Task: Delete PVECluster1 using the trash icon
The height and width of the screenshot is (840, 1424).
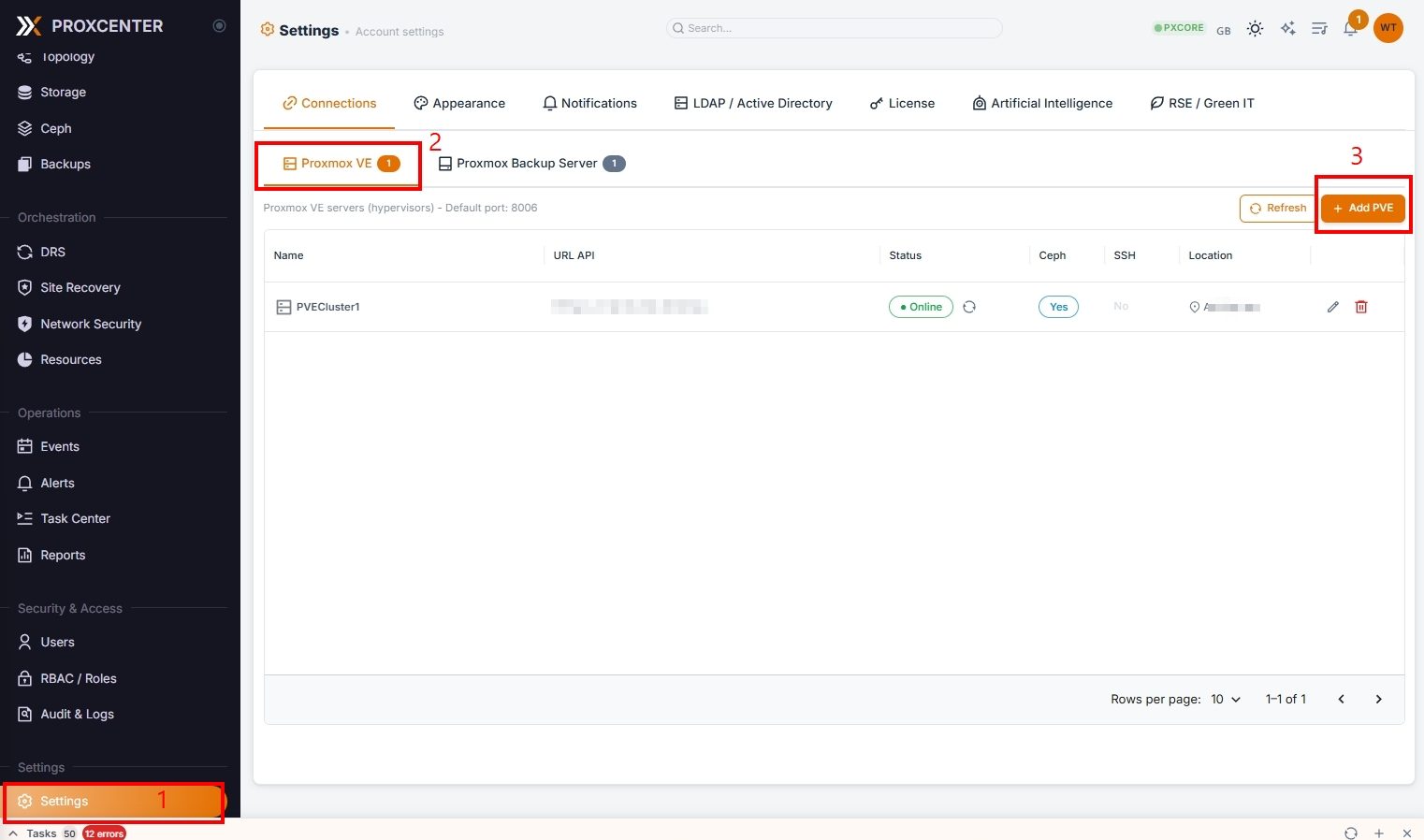Action: (1360, 307)
